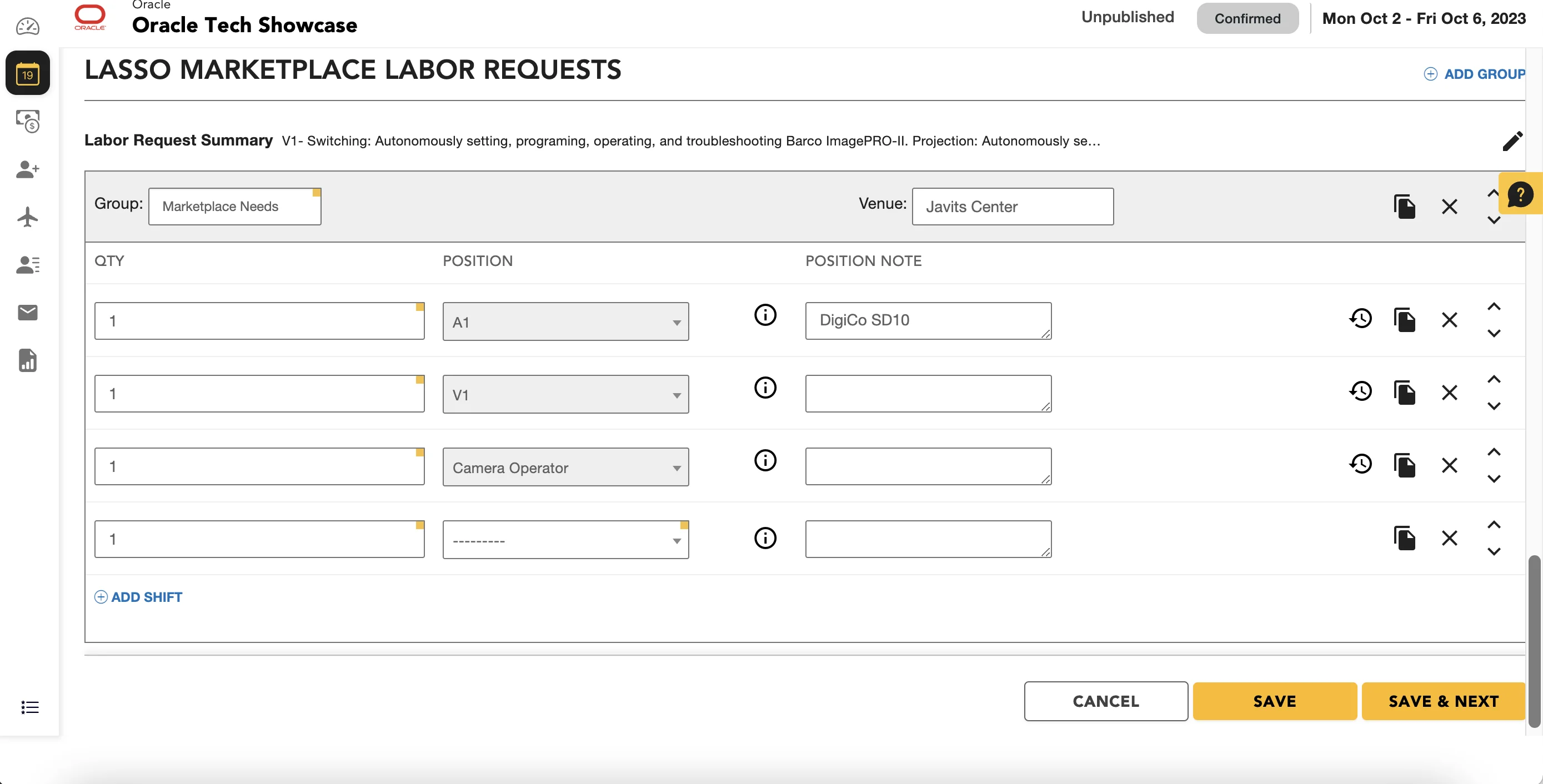This screenshot has width=1543, height=784.
Task: Click the Oracle logo
Action: [90, 17]
